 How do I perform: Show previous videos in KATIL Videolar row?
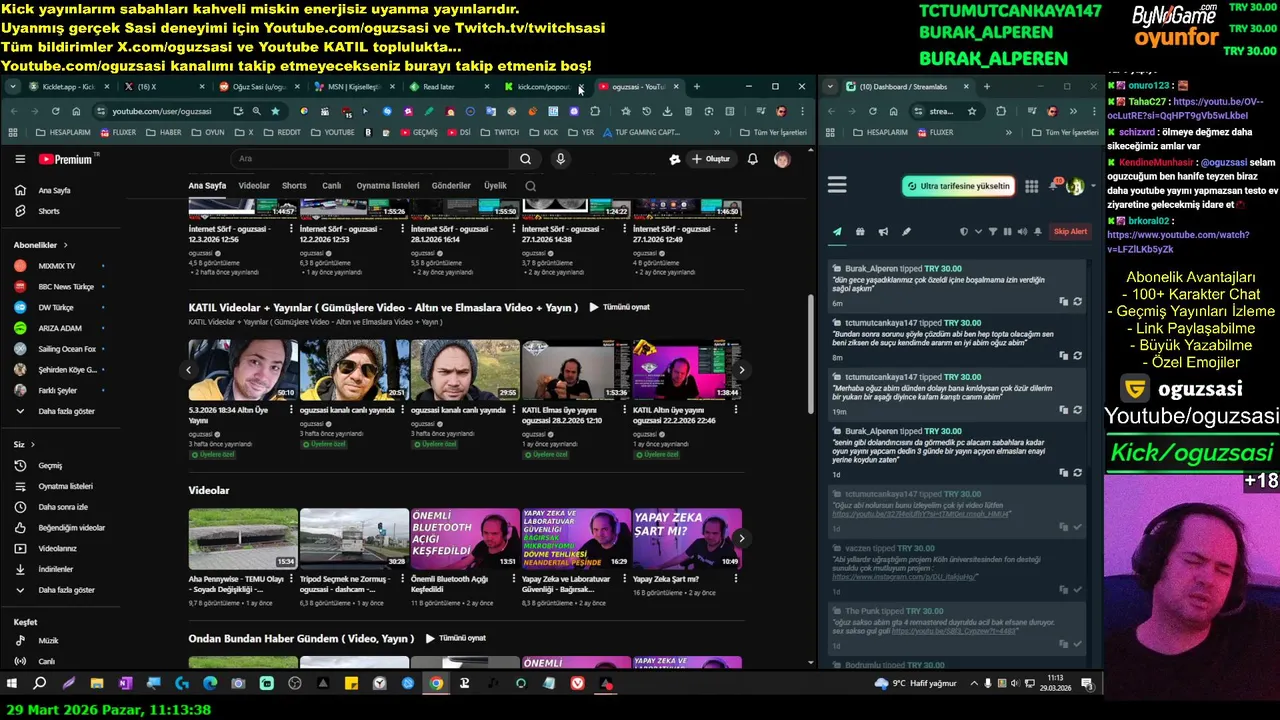click(x=188, y=370)
